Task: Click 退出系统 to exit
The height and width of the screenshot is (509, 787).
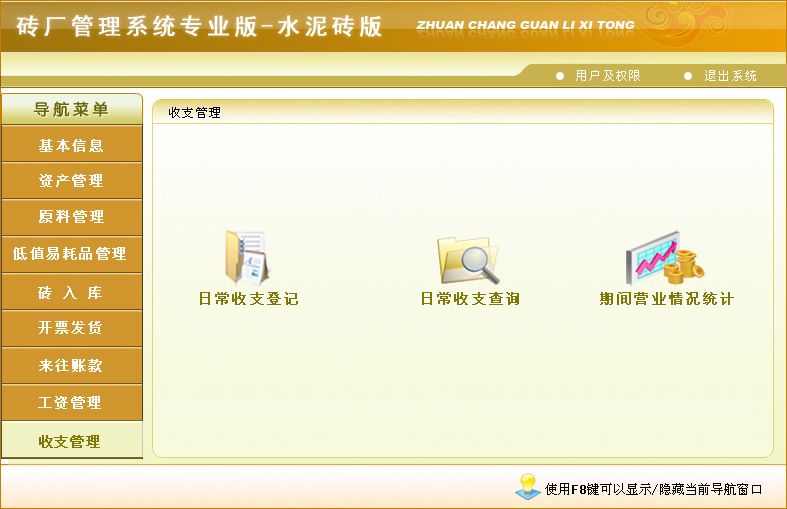Action: [x=730, y=76]
